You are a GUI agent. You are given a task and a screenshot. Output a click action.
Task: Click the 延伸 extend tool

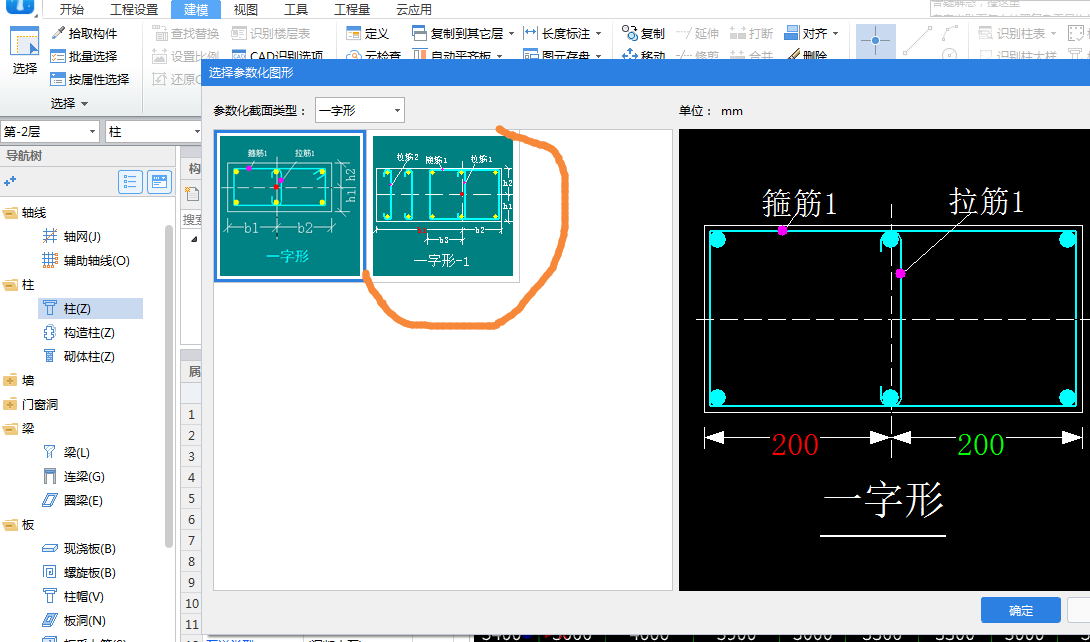click(x=698, y=33)
